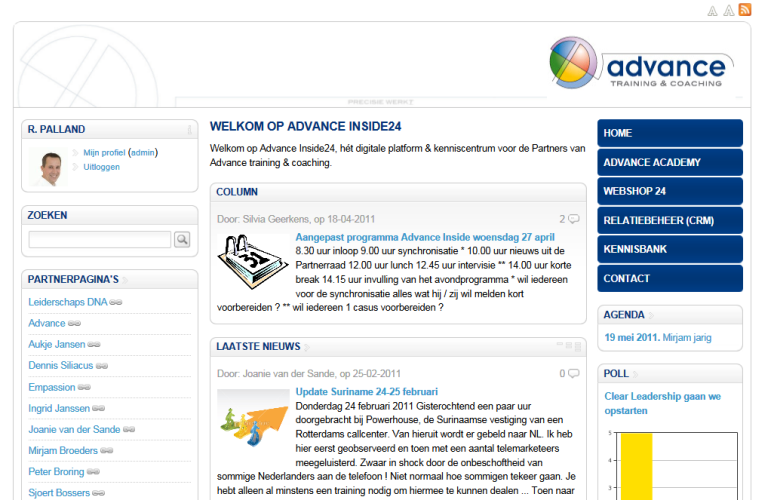Show one news item layout icon
Viewport: 765px width, 500px height.
tap(560, 344)
